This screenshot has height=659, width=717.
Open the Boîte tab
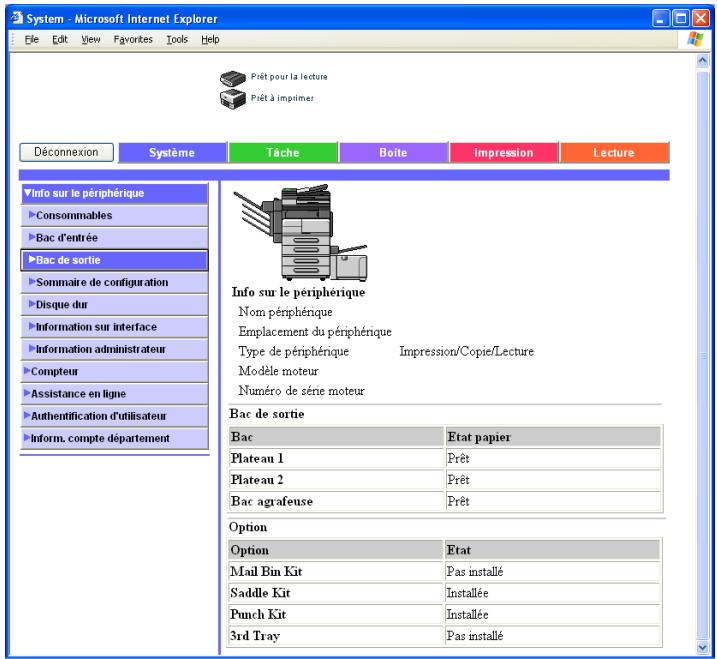393,153
